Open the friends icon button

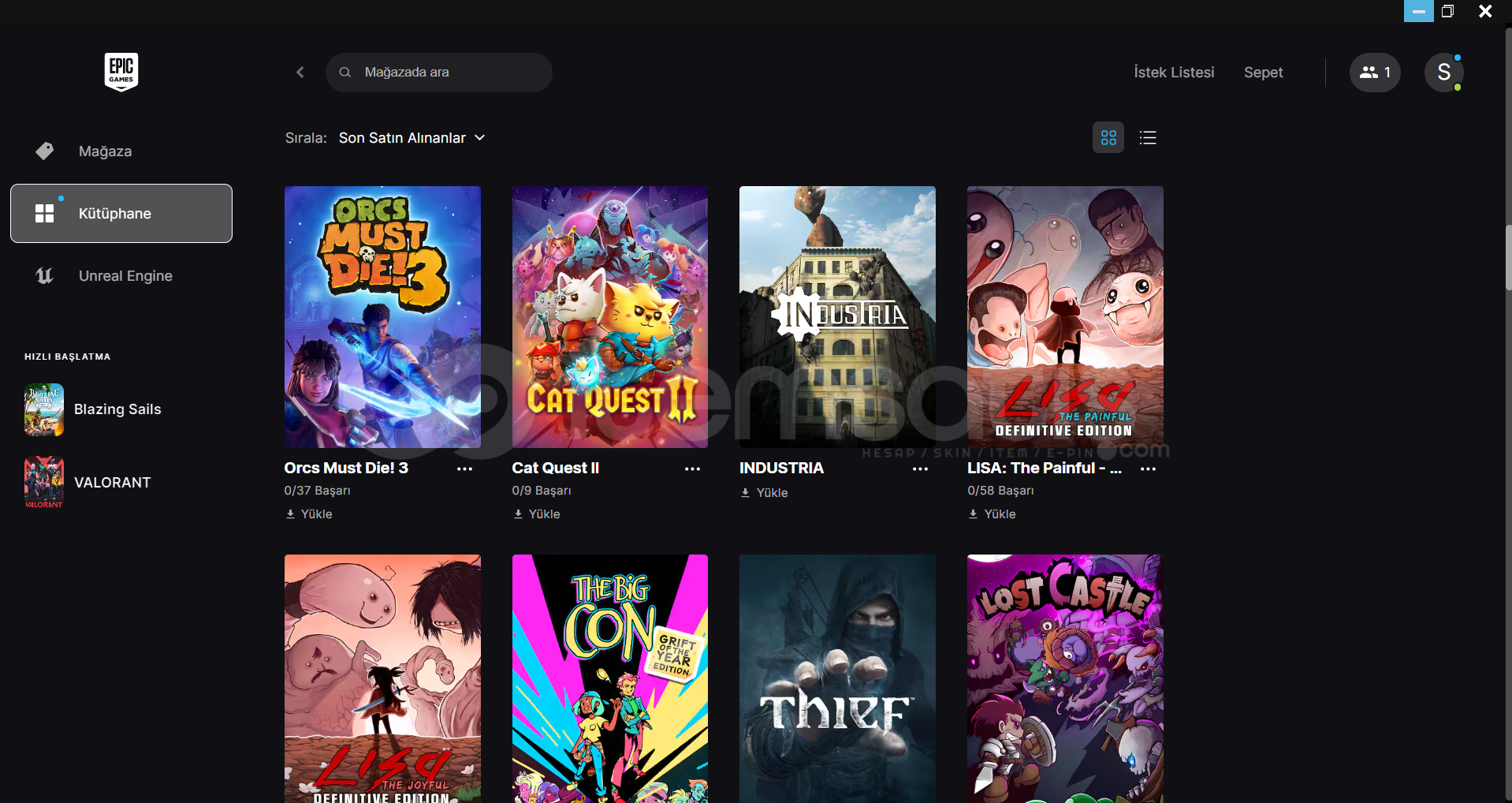1375,73
